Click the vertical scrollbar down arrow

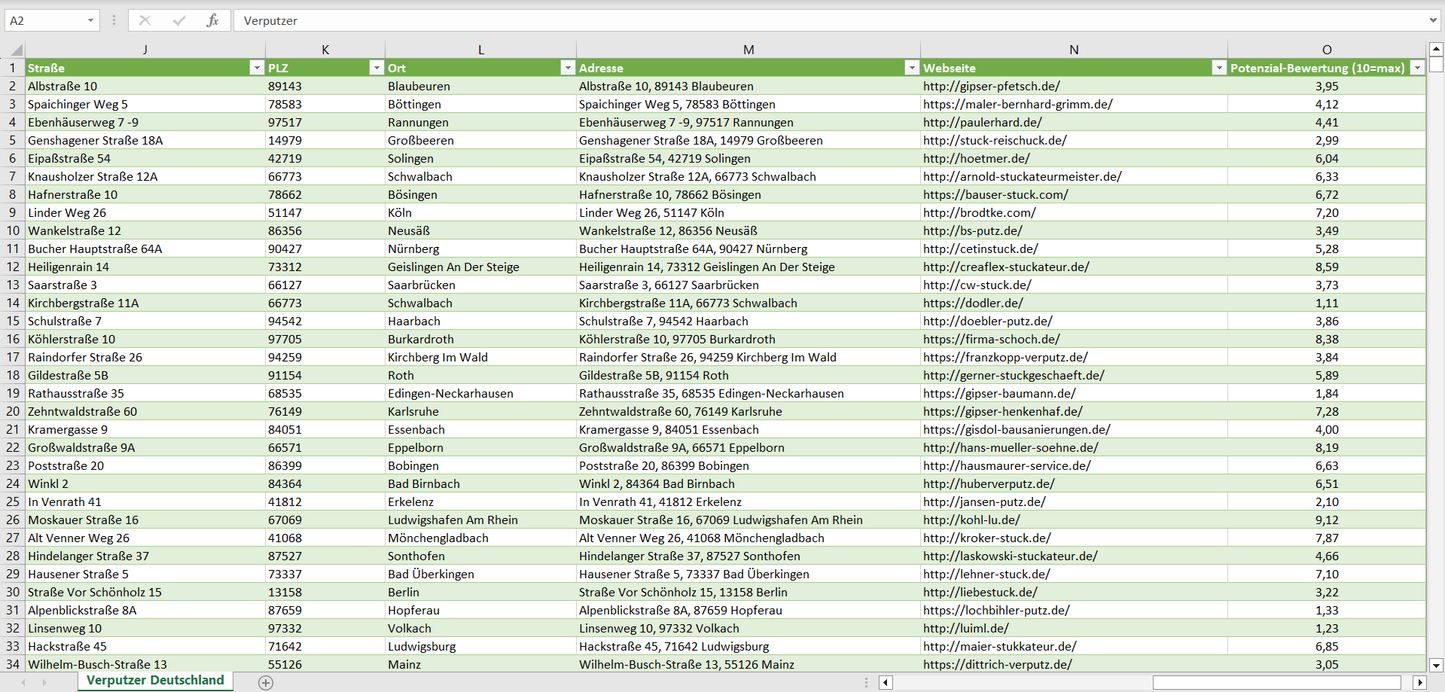[1436, 664]
